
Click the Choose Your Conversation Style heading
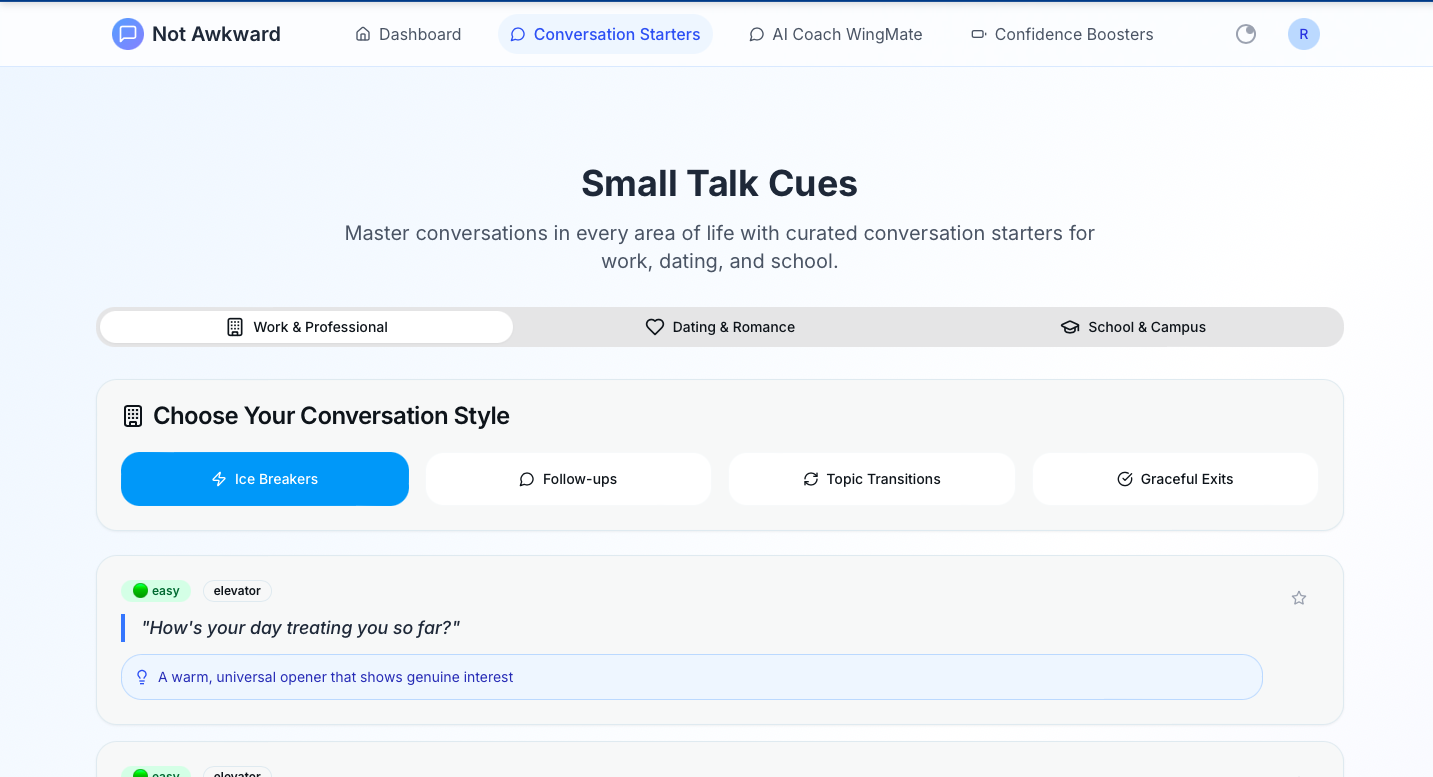tap(331, 416)
